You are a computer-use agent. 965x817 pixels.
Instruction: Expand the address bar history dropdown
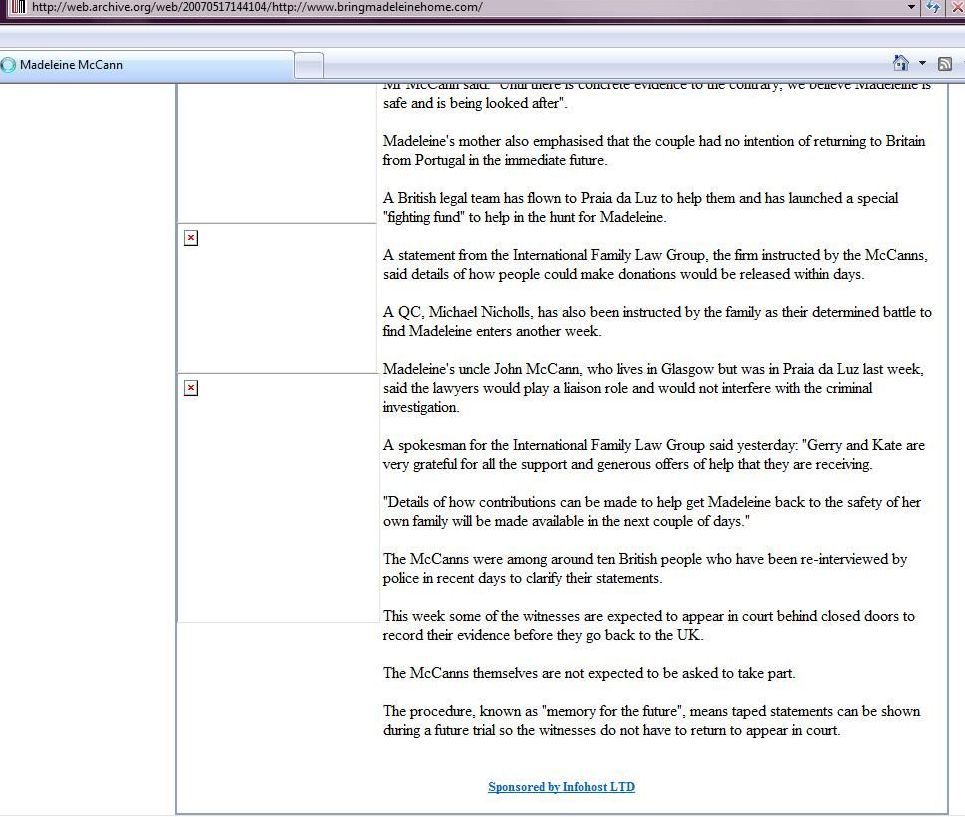pos(911,7)
